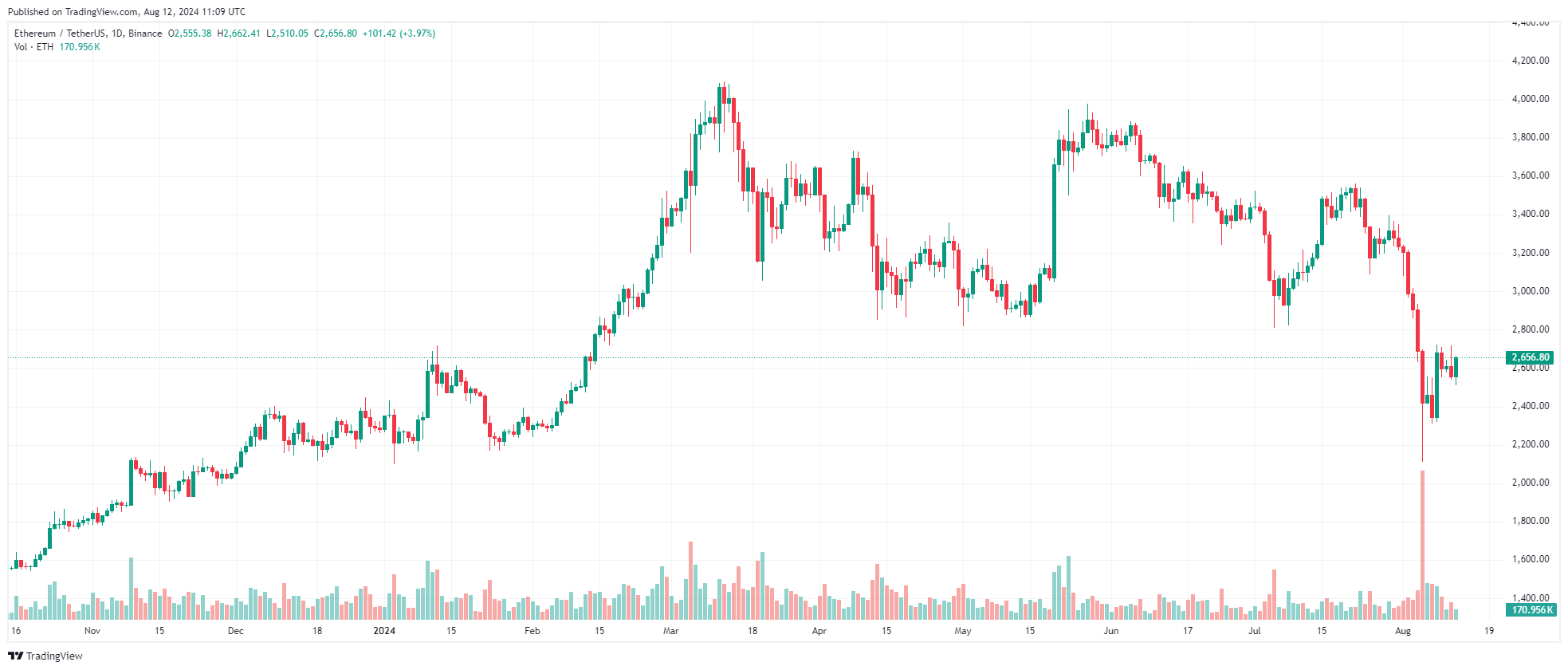Click the TradingView text at bottom left
1568x670 pixels.
point(54,656)
